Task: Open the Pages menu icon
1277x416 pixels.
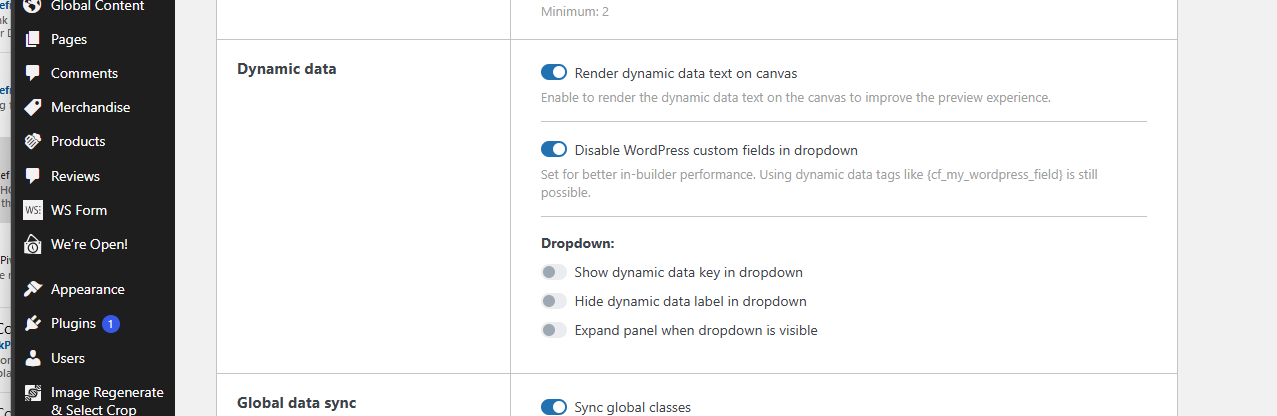Action: point(33,39)
